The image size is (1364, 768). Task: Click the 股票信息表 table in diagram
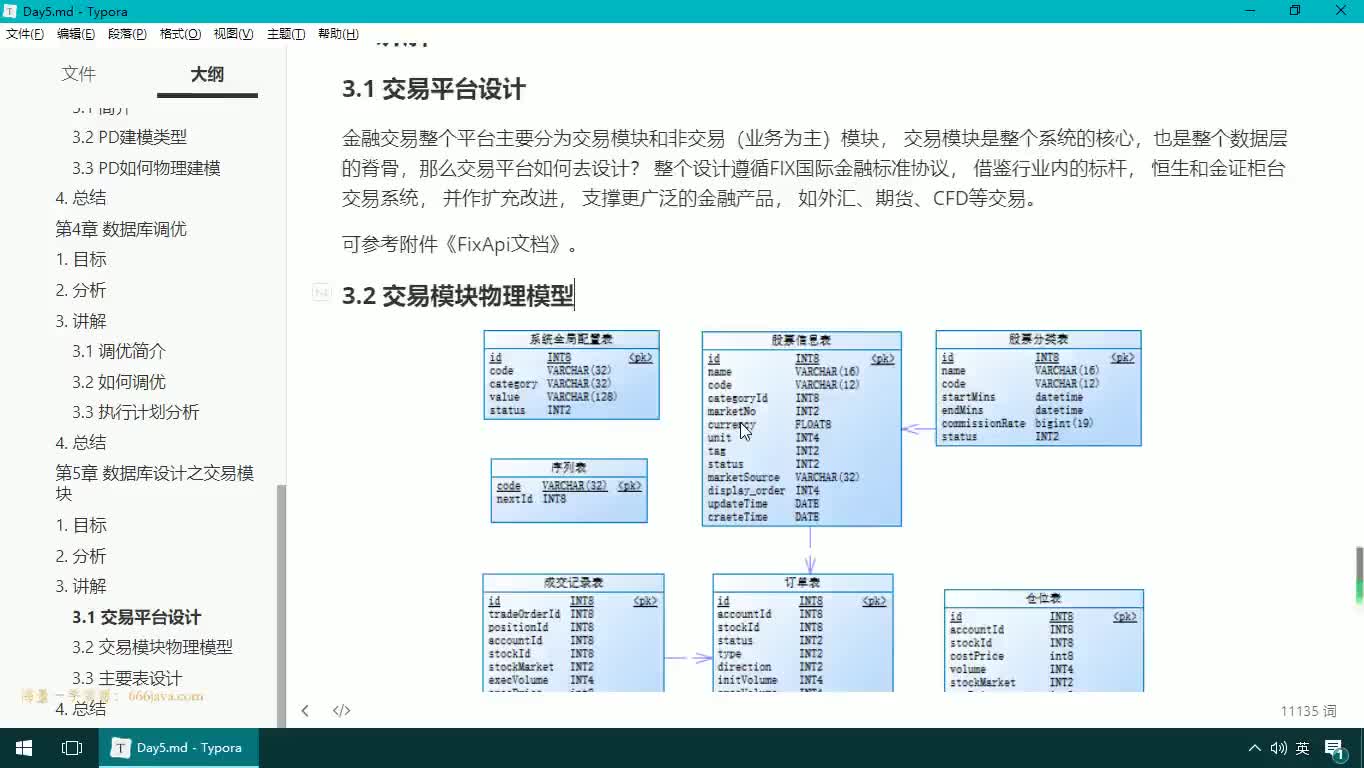[801, 429]
